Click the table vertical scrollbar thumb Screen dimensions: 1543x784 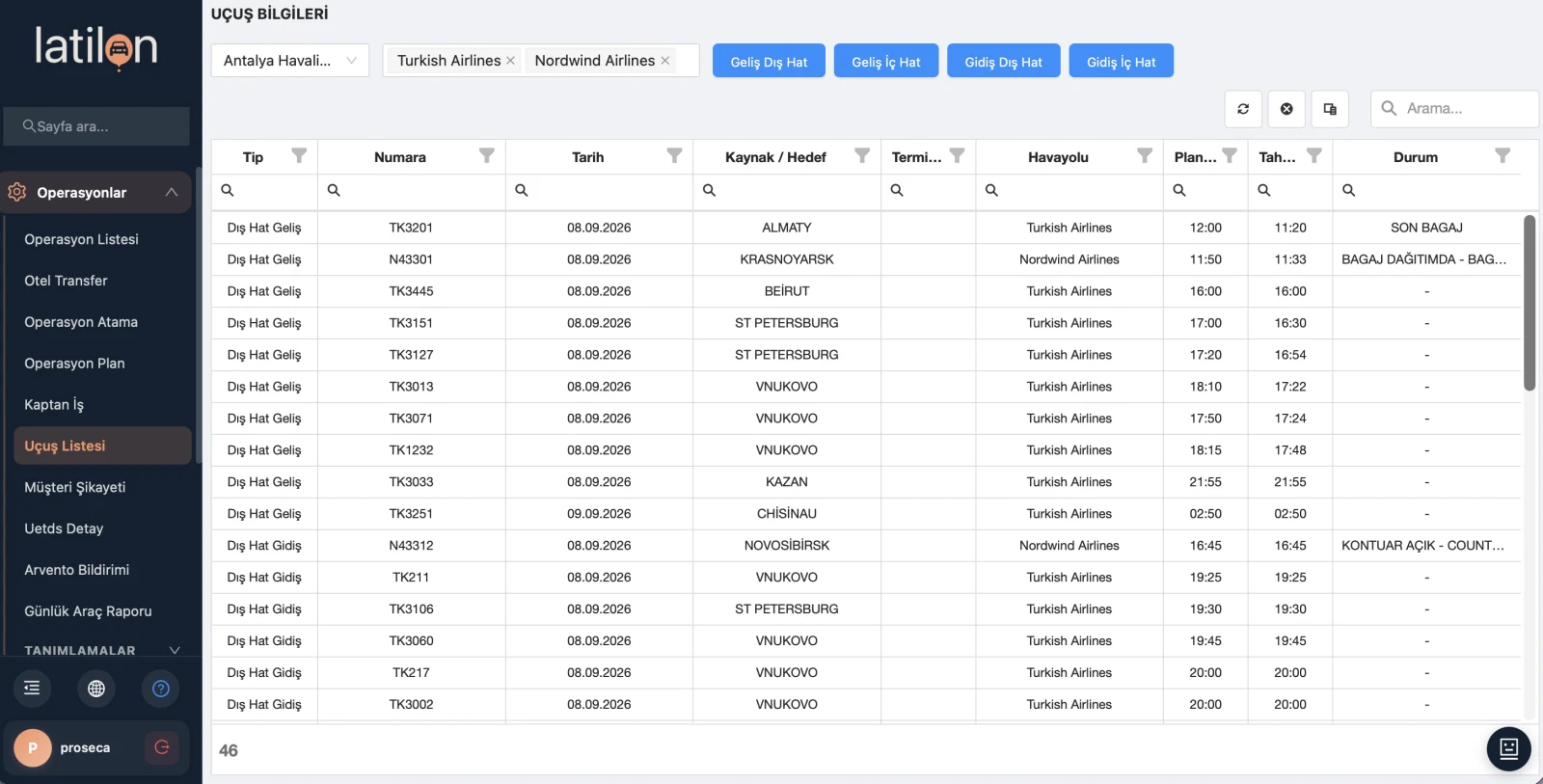(1529, 303)
